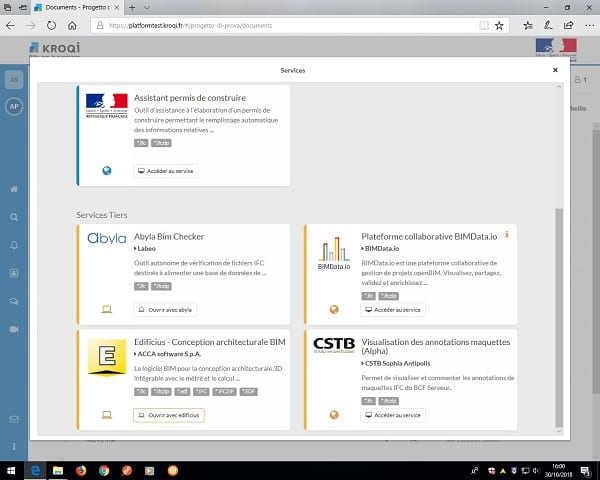This screenshot has width=600, height=480.
Task: Click the Services dialog vertical scrollbar
Action: click(559, 318)
